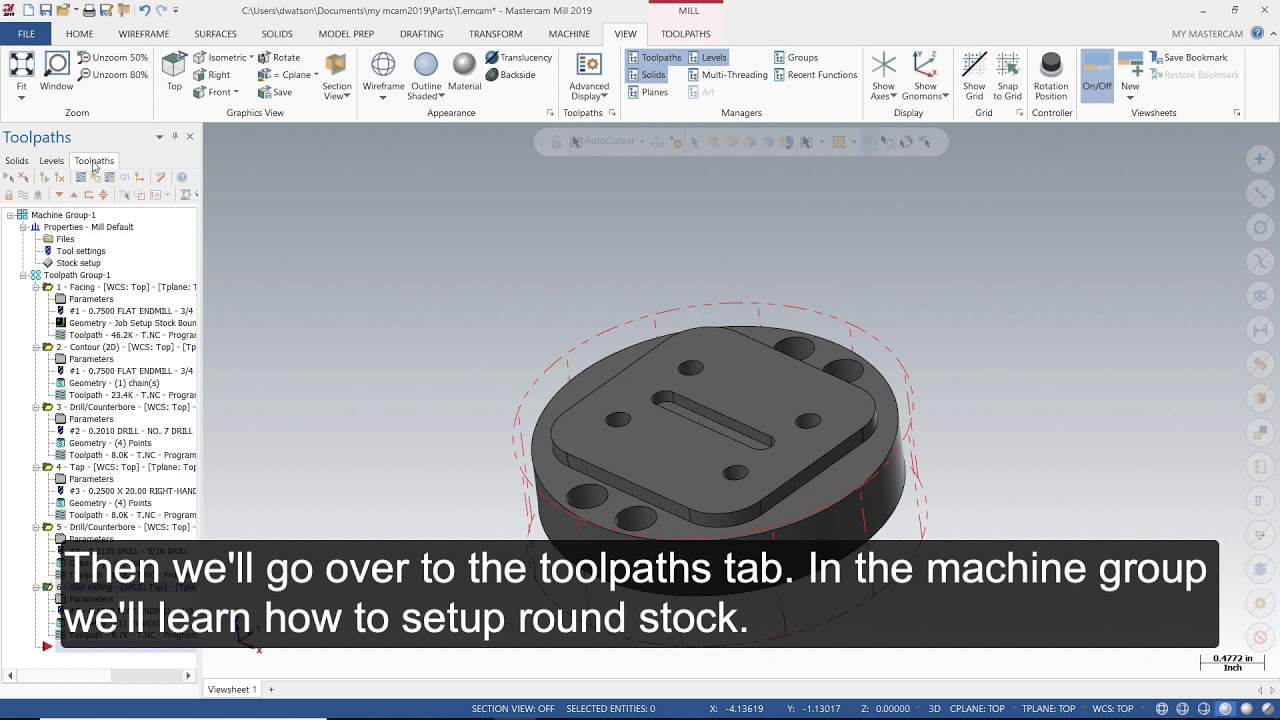The height and width of the screenshot is (720, 1280).
Task: Open Multi-Threading manager
Action: tap(727, 75)
